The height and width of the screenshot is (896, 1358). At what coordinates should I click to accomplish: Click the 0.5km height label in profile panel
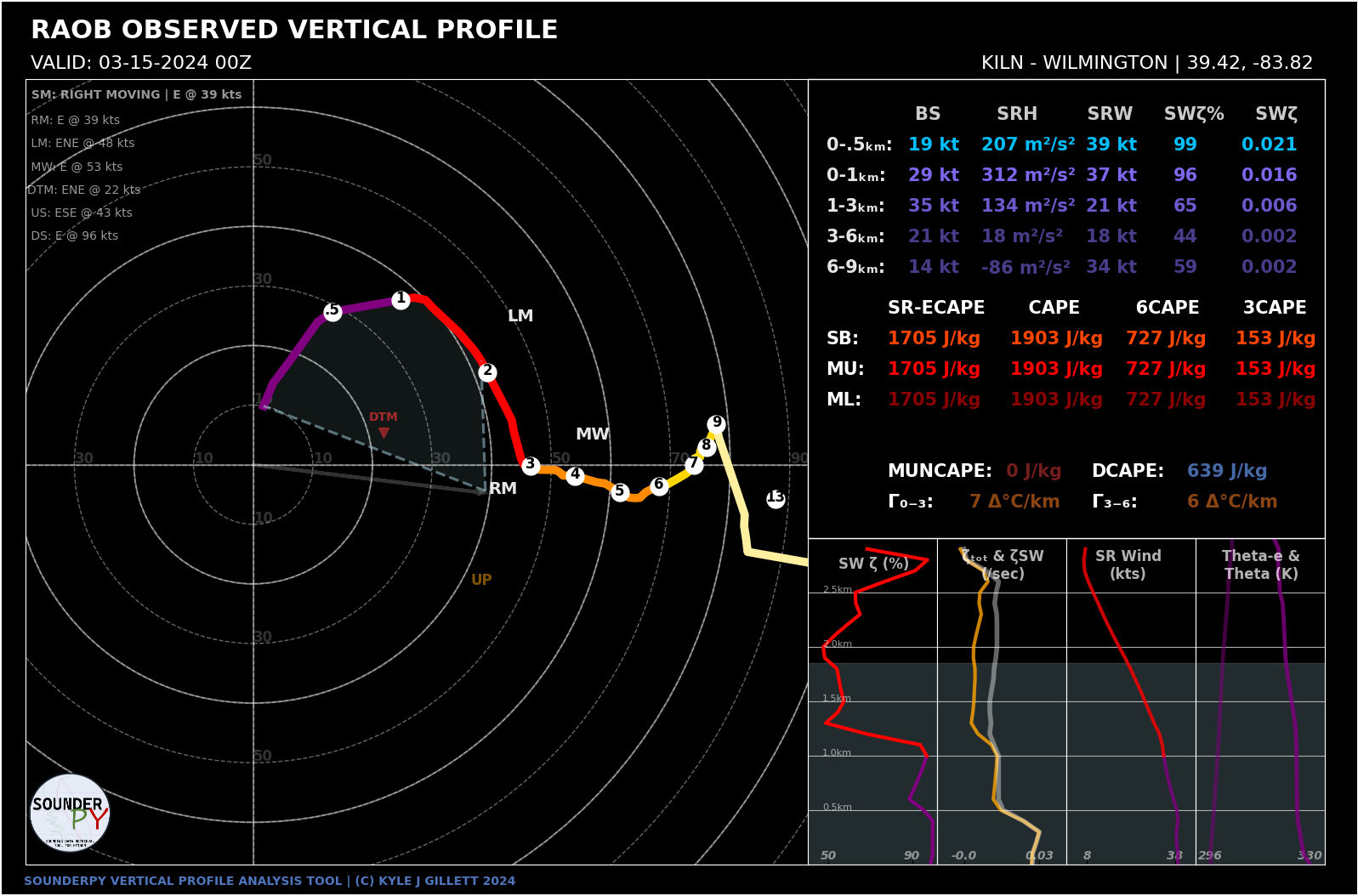point(838,807)
